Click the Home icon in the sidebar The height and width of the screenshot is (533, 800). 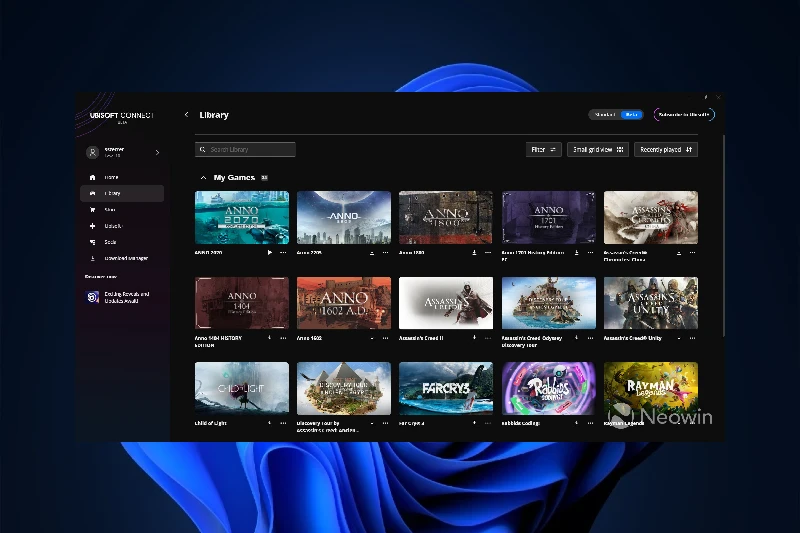click(x=93, y=177)
